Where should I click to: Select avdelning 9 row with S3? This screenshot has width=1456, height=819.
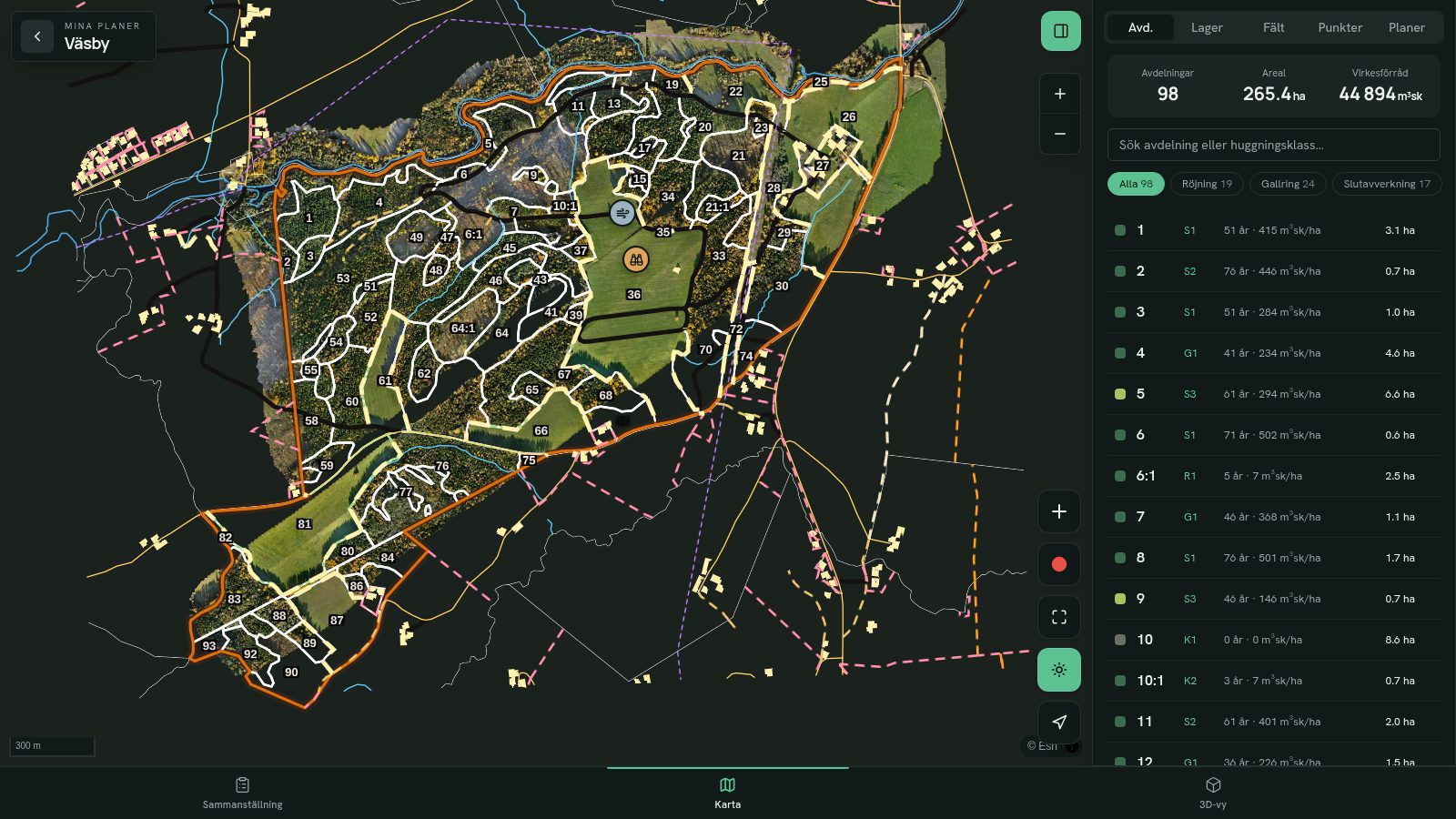point(1273,599)
